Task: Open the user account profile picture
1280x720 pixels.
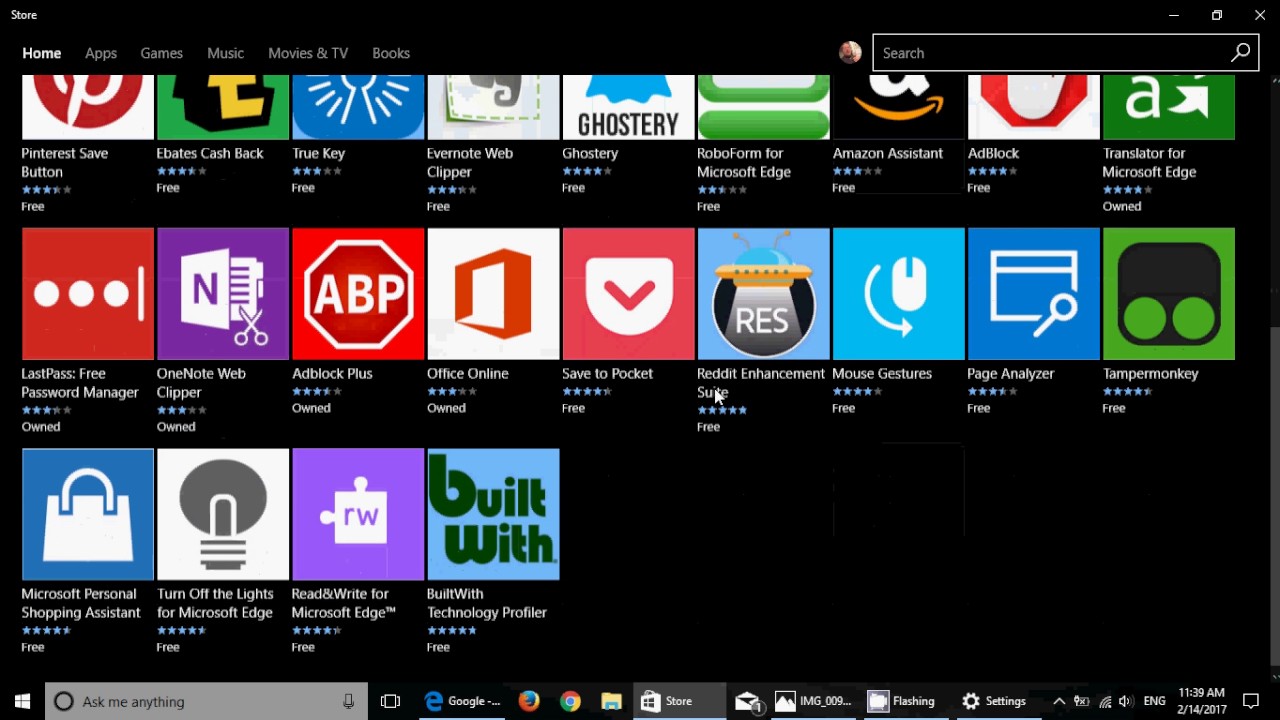Action: pos(850,53)
